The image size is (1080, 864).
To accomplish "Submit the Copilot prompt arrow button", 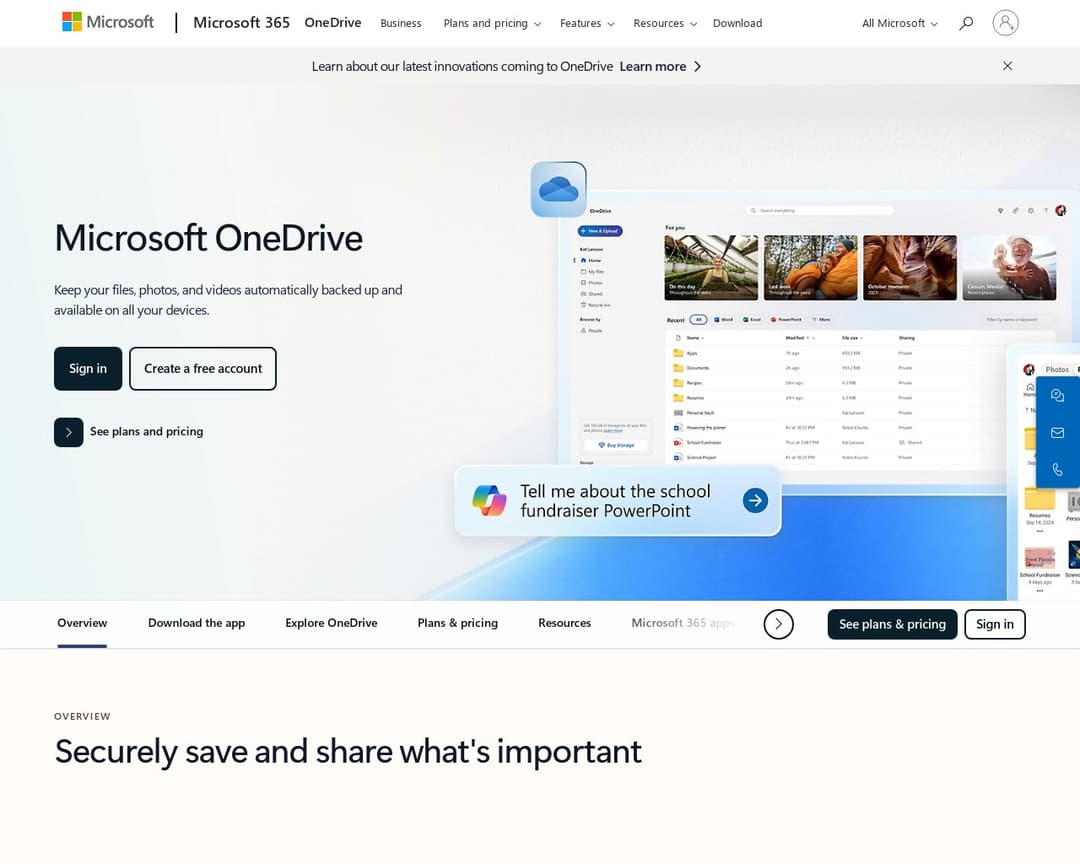I will click(x=755, y=500).
